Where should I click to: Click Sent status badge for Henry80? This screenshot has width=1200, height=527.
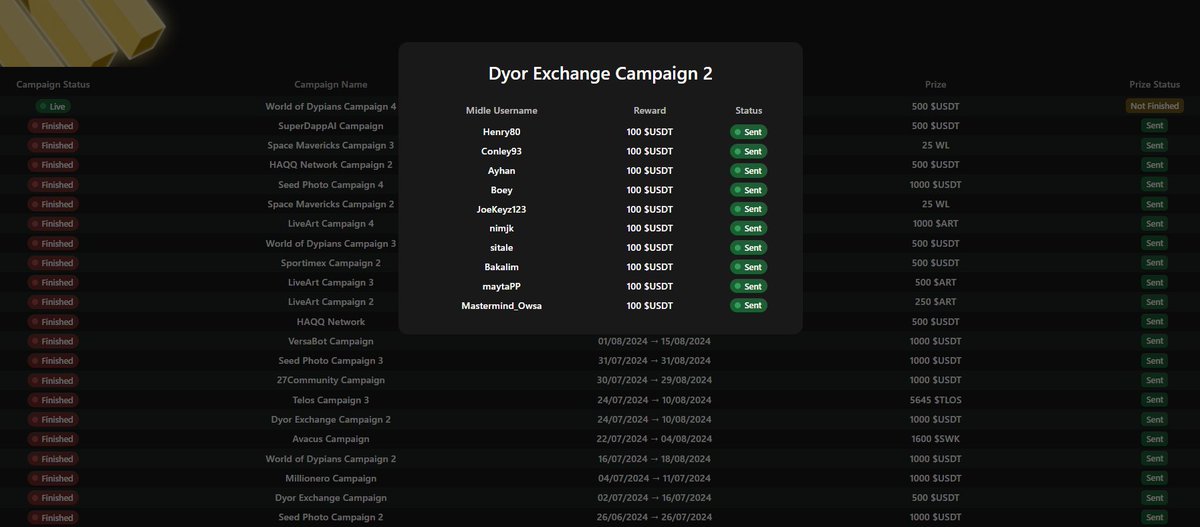coord(748,132)
